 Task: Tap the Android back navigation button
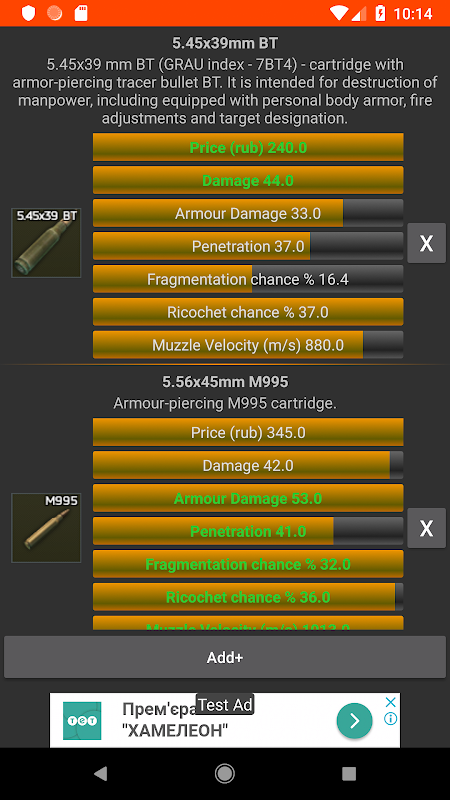pos(101,774)
